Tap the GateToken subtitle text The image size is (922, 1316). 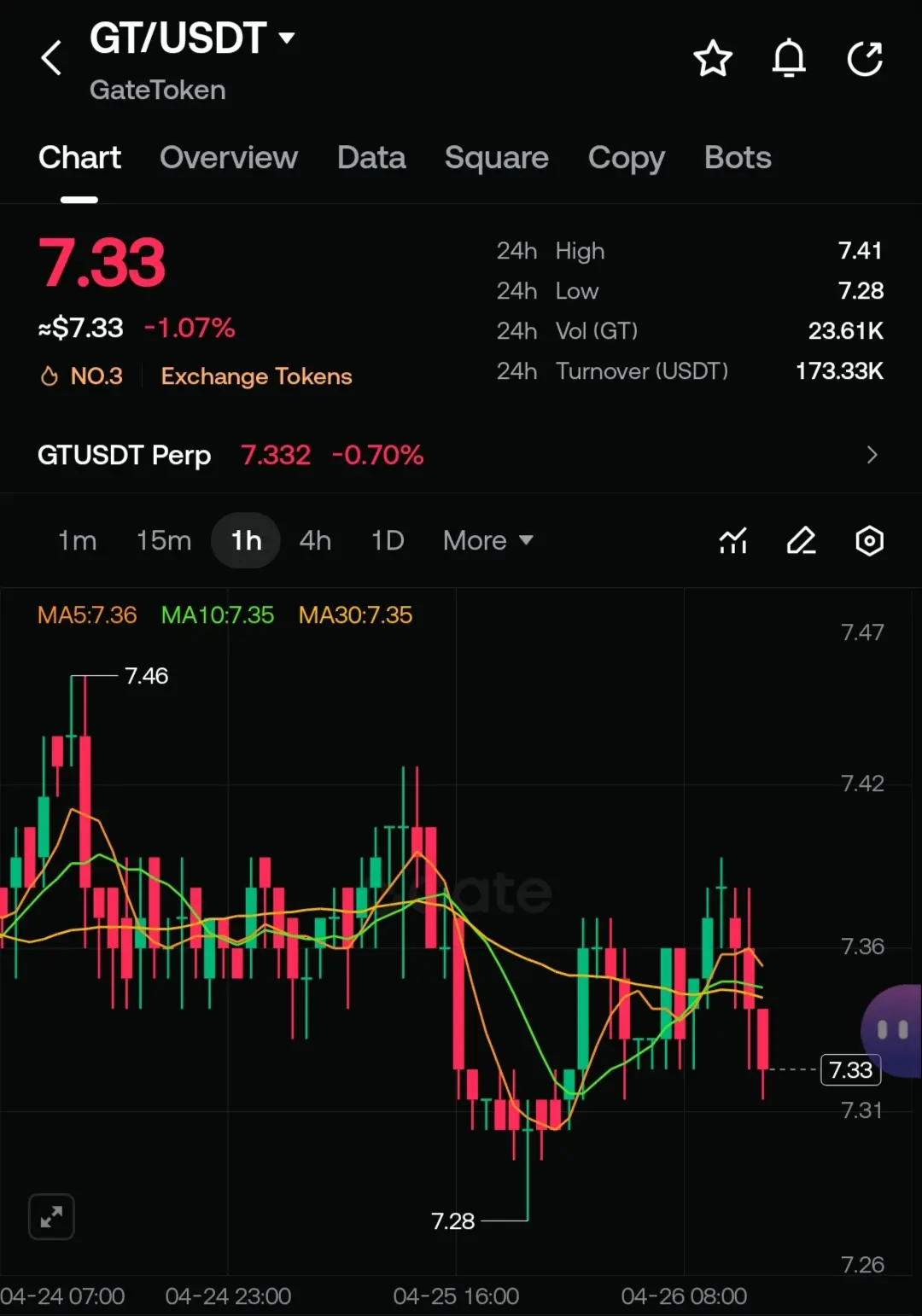tap(158, 90)
